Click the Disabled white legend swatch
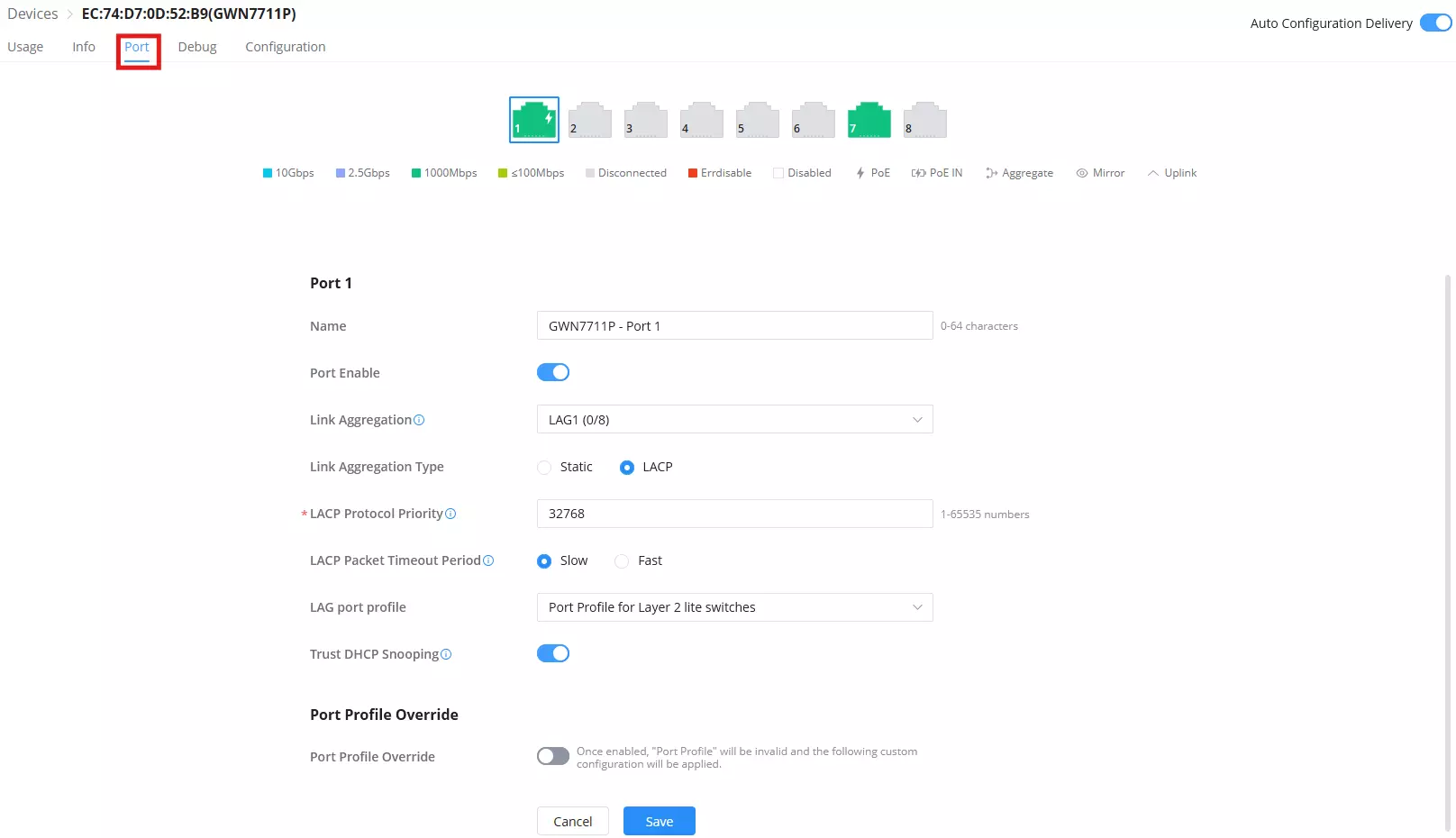Image resolution: width=1456 pixels, height=838 pixels. pos(778,173)
